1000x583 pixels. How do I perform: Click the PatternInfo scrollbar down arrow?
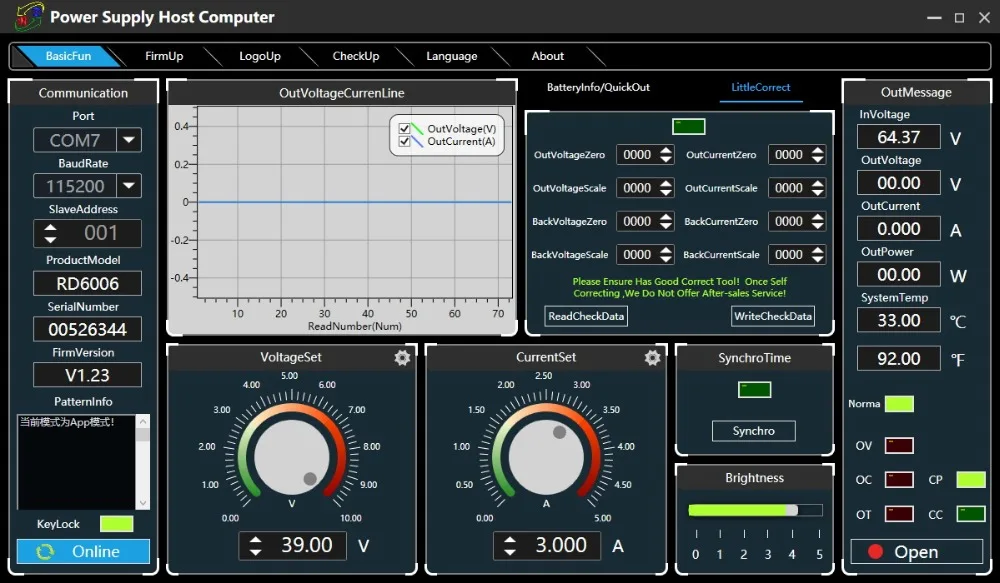tap(143, 503)
